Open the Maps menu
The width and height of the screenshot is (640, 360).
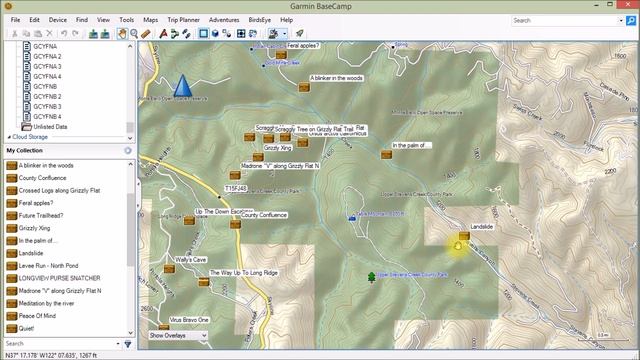pyautogui.click(x=151, y=20)
